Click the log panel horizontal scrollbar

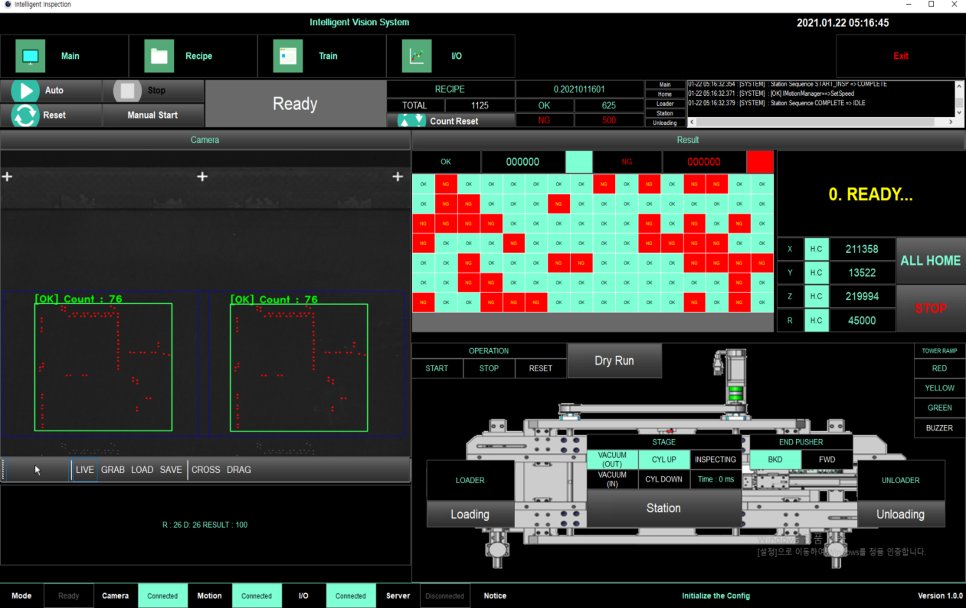821,122
